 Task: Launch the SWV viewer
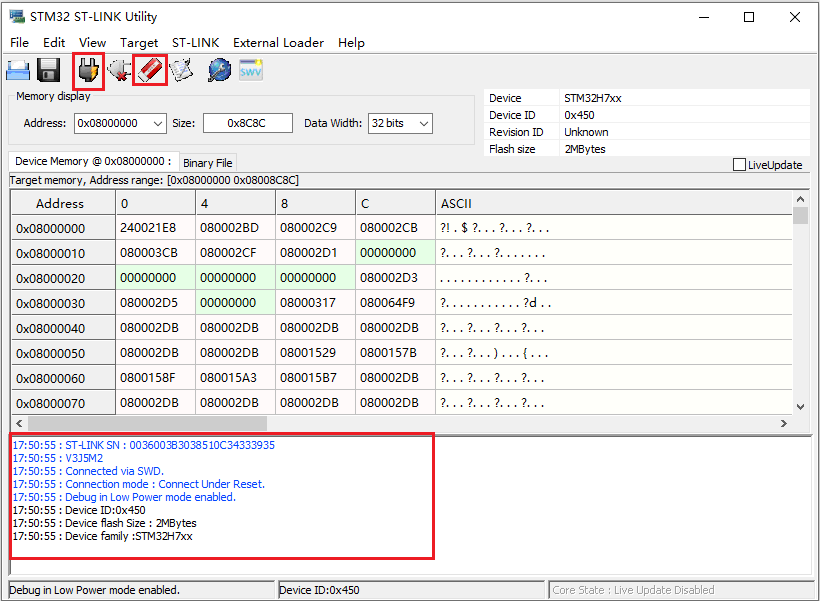pyautogui.click(x=250, y=69)
